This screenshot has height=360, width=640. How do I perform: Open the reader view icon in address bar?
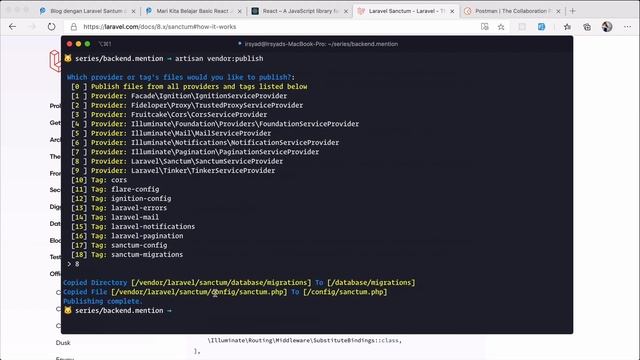click(484, 27)
